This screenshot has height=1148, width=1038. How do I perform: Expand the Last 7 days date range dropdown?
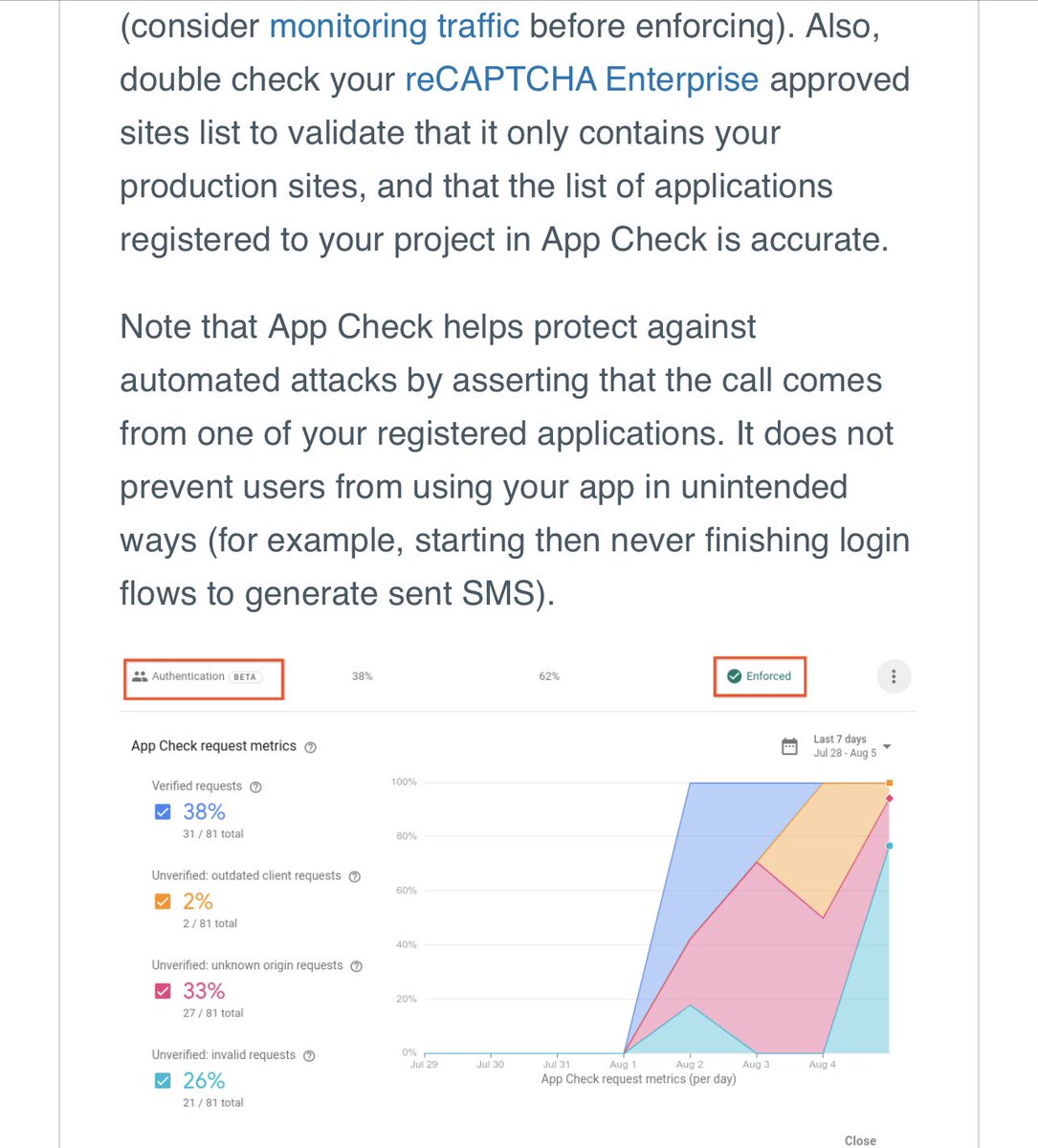tap(887, 746)
